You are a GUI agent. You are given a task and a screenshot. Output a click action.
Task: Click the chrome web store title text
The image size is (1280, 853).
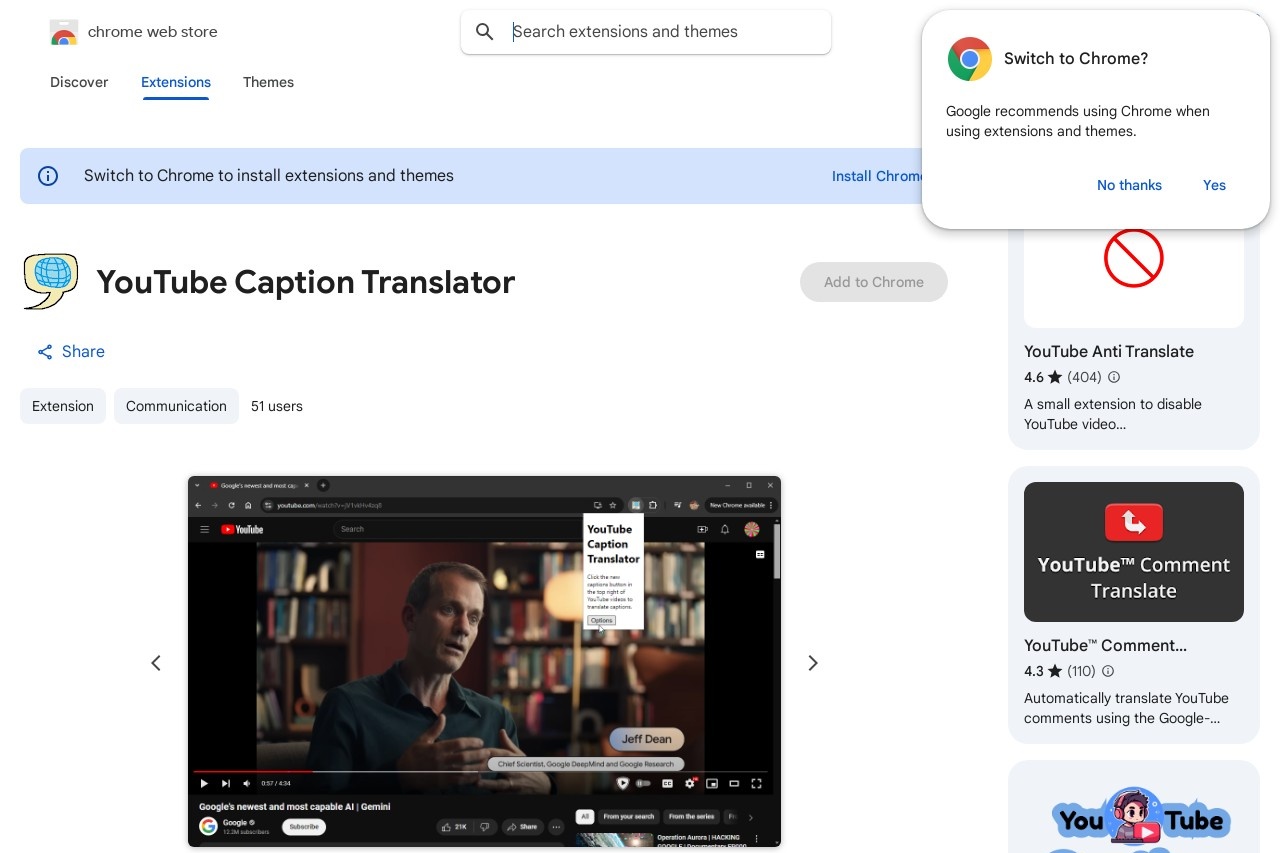click(152, 32)
